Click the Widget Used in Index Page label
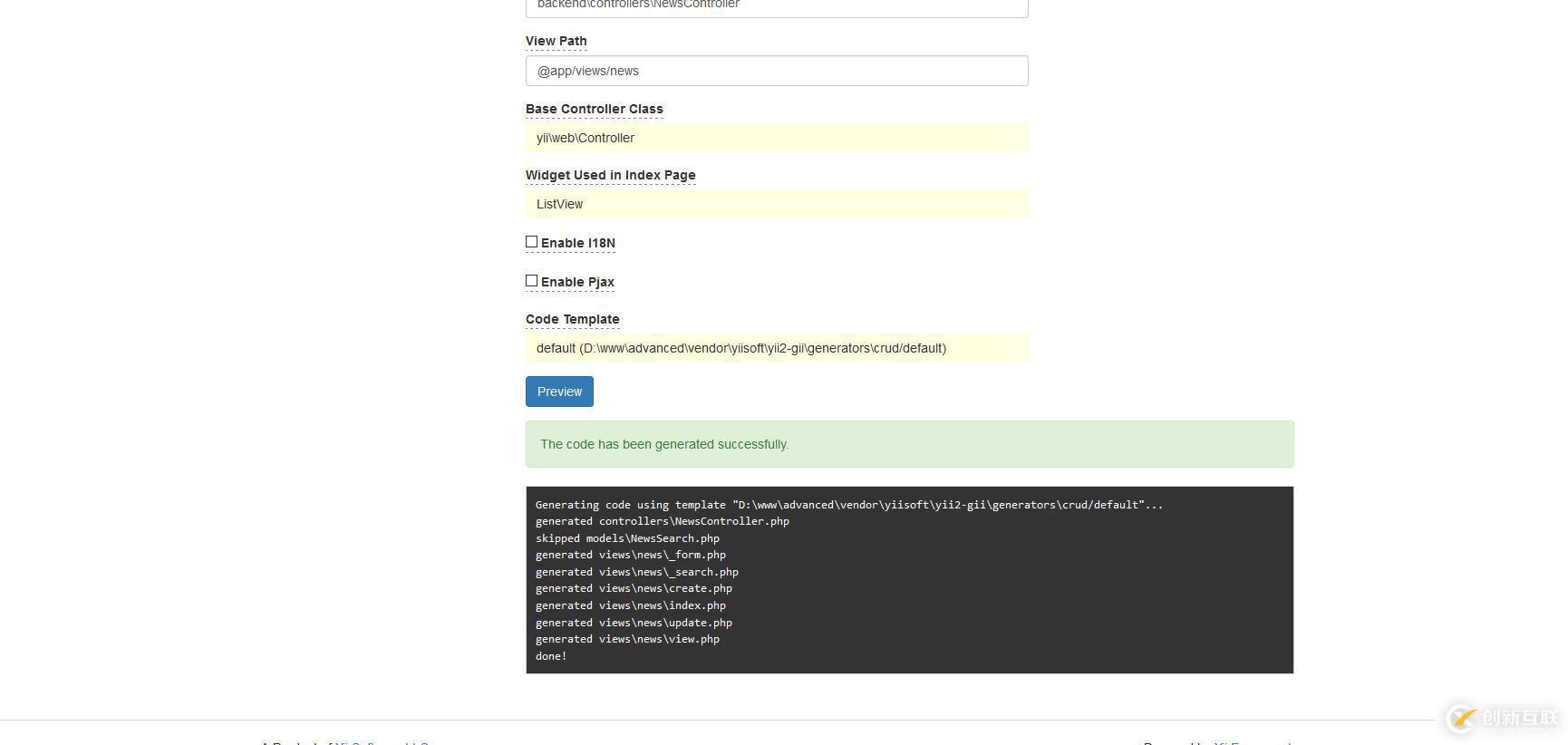Image resolution: width=1568 pixels, height=745 pixels. point(610,175)
